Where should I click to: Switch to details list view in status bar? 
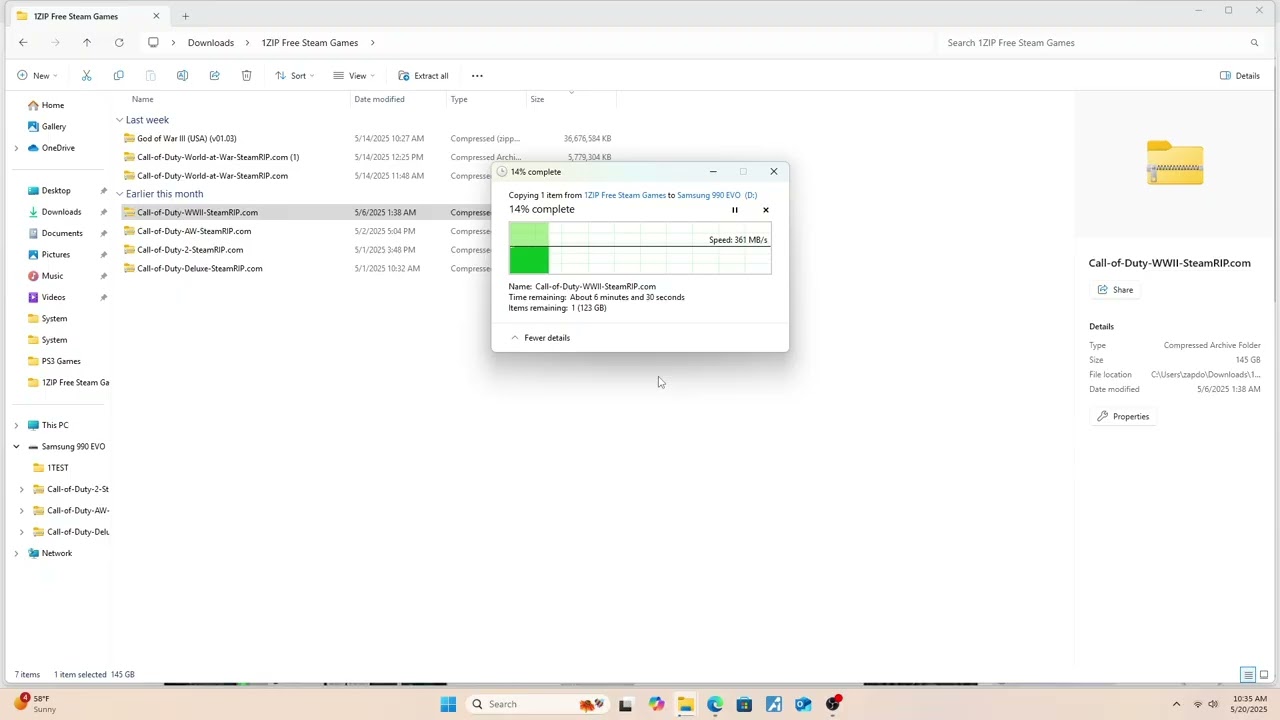(1248, 675)
